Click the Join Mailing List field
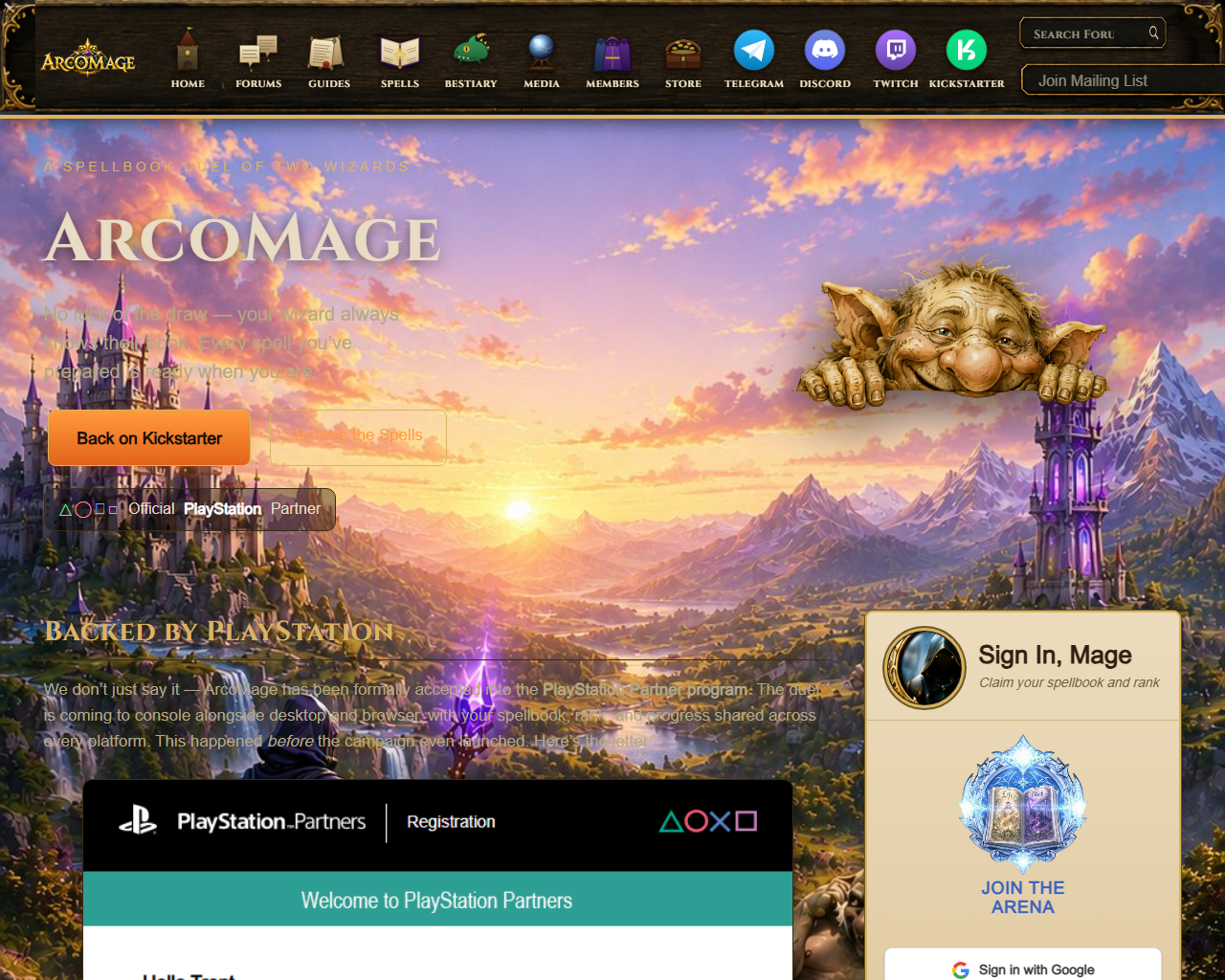The image size is (1225, 980). (x=1123, y=80)
